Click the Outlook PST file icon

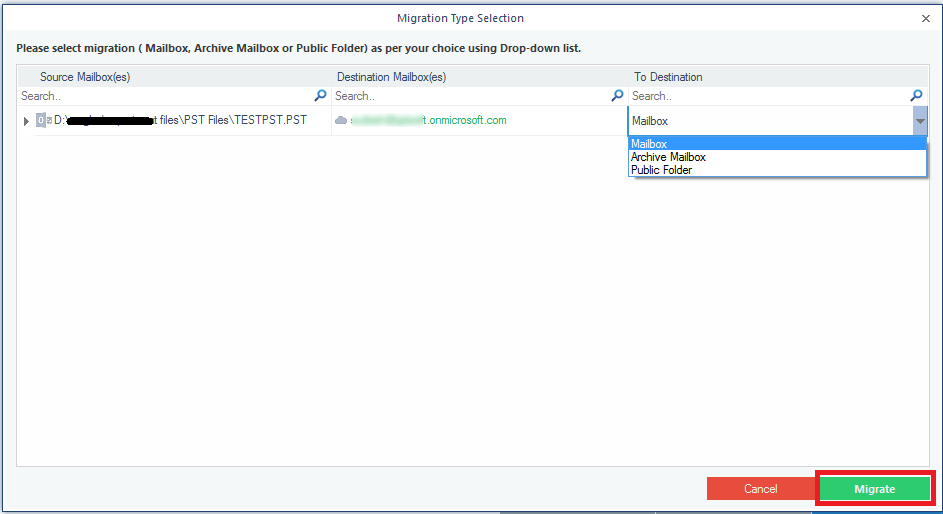click(x=40, y=120)
